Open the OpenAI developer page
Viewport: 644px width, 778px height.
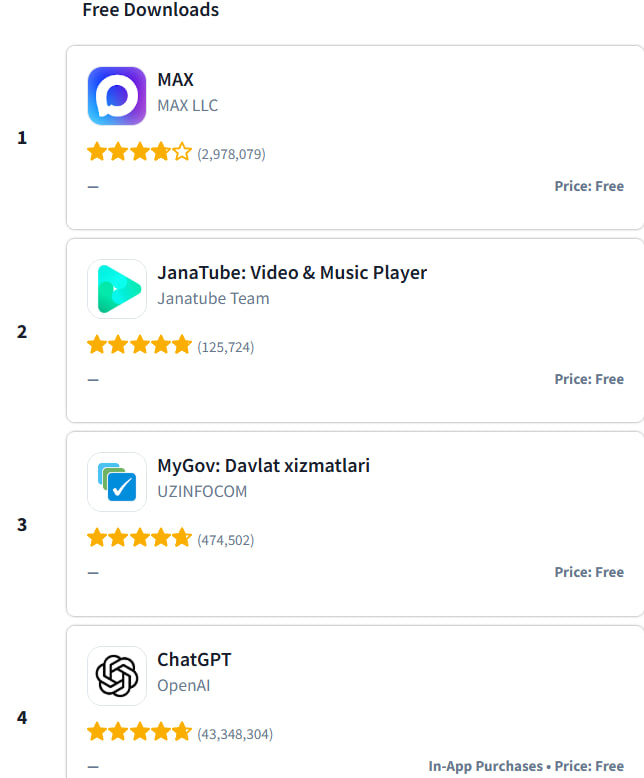click(183, 686)
